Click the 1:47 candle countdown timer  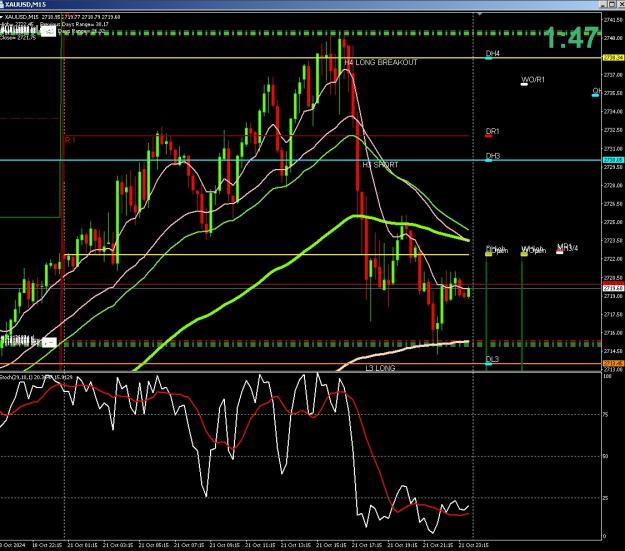pos(571,38)
